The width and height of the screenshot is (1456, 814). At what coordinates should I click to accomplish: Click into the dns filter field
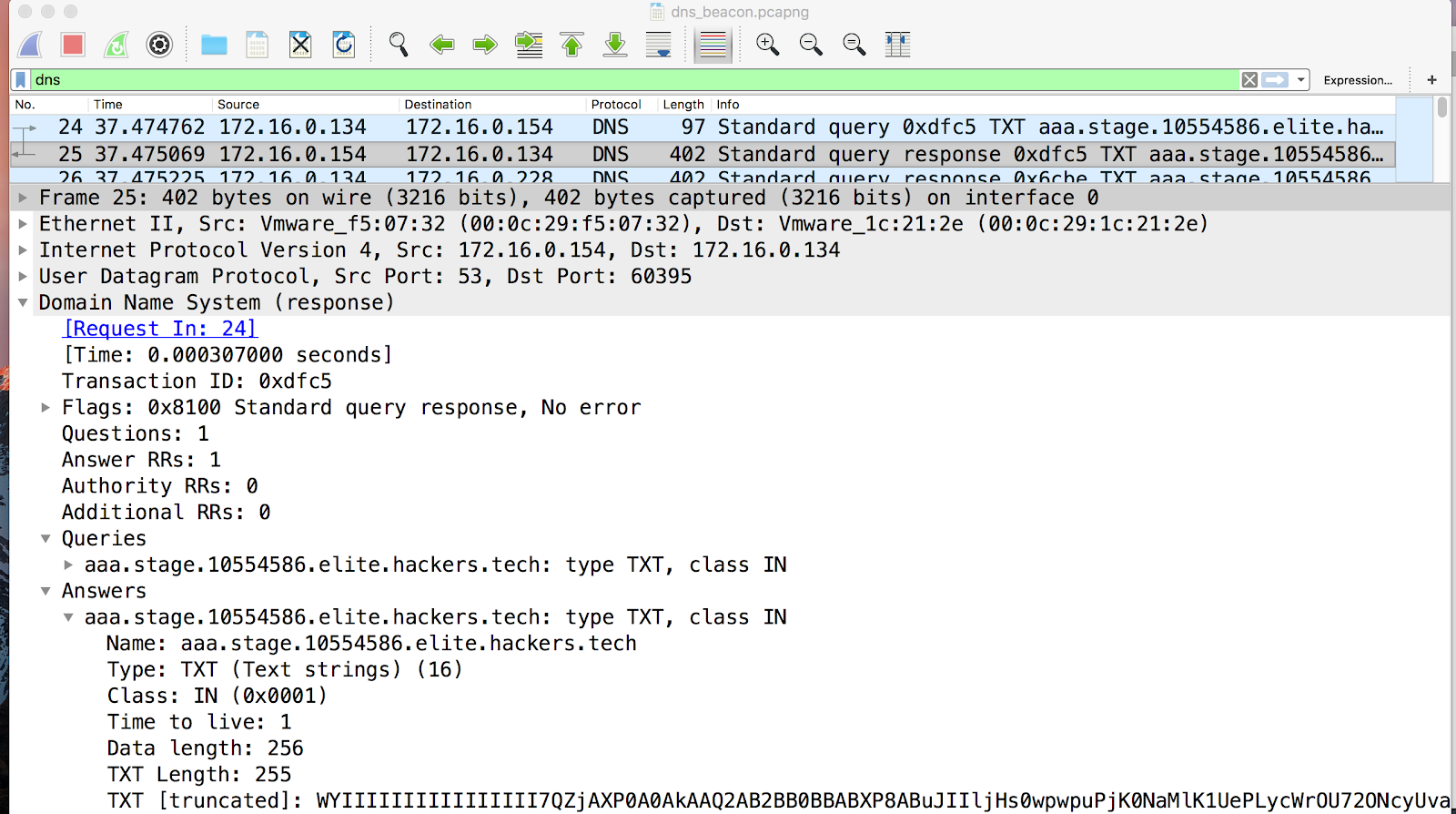635,80
